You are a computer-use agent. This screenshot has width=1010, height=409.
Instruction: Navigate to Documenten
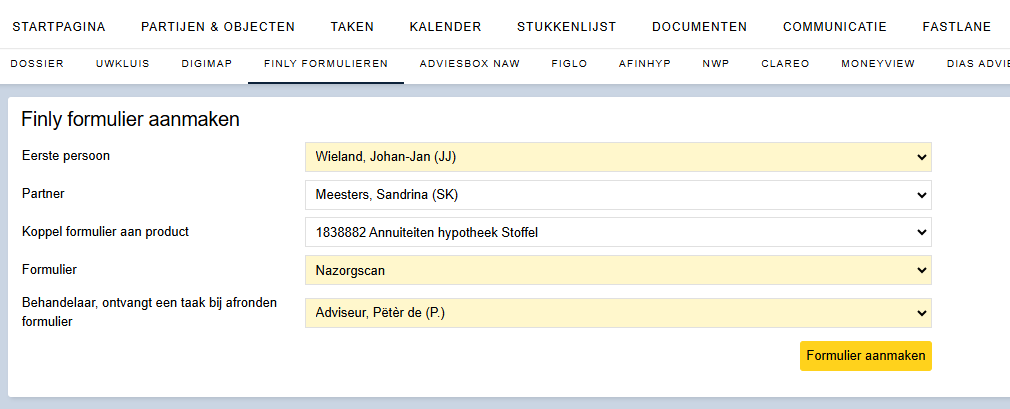(700, 27)
